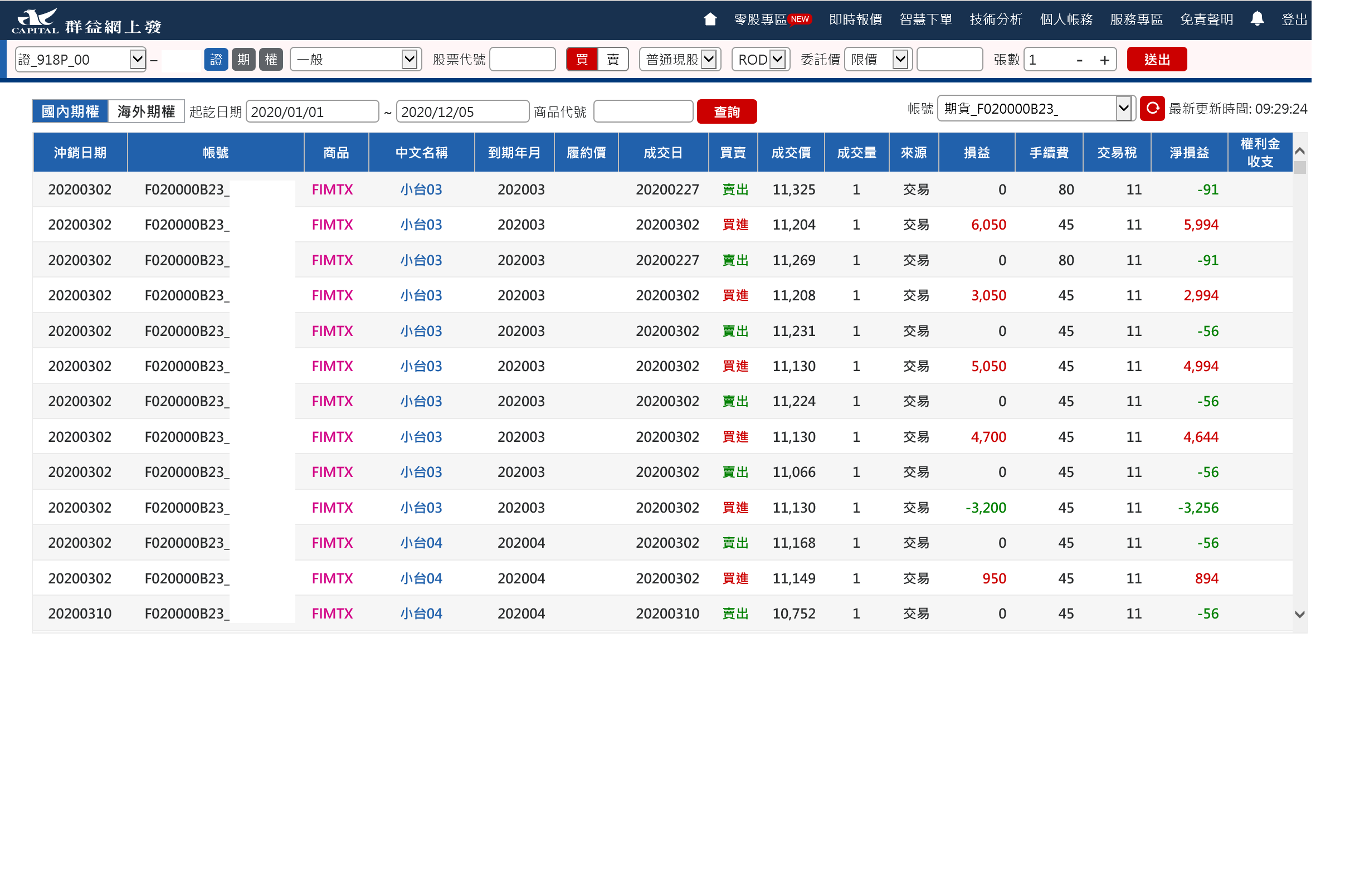Open the notification bell
The width and height of the screenshot is (1345, 896).
[1256, 19]
